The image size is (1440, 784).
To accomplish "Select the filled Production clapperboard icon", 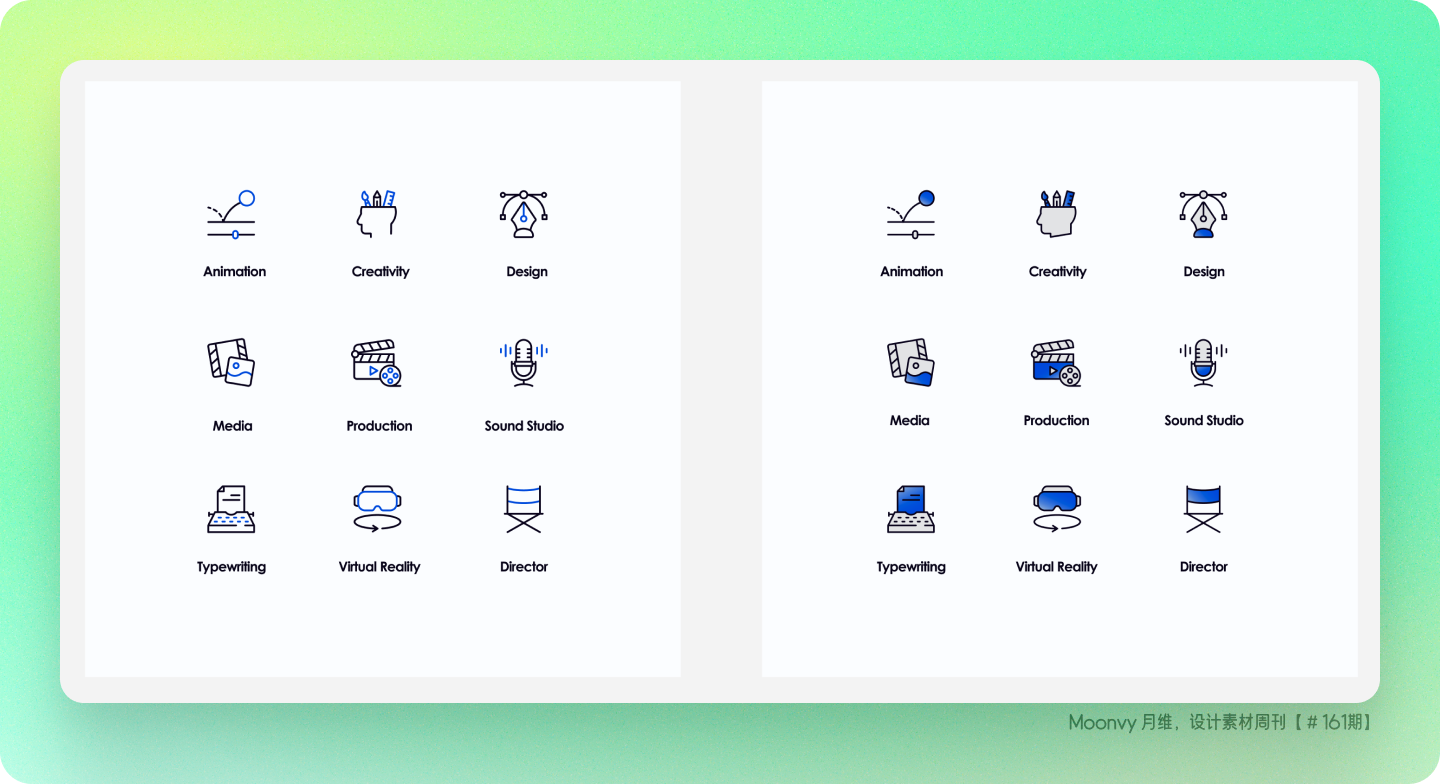I will (1056, 363).
